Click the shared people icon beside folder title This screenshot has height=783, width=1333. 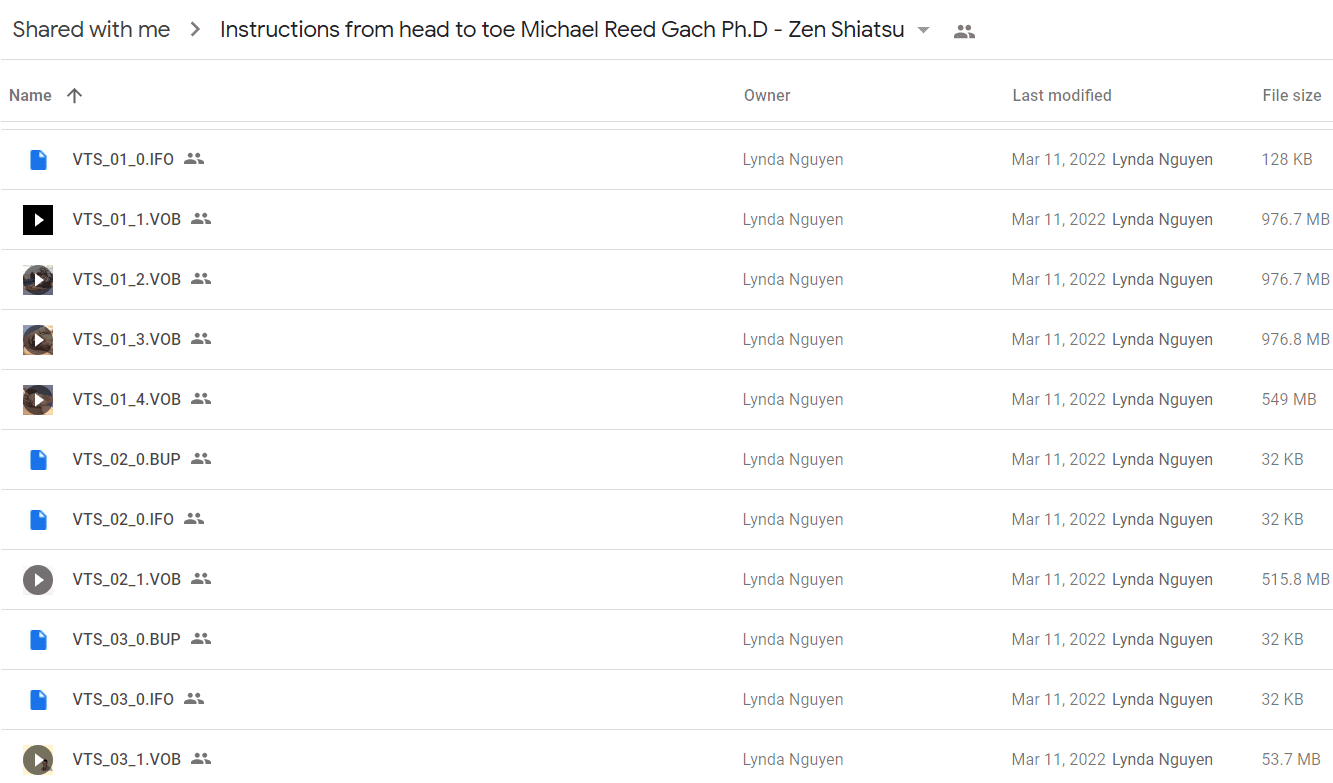[964, 31]
